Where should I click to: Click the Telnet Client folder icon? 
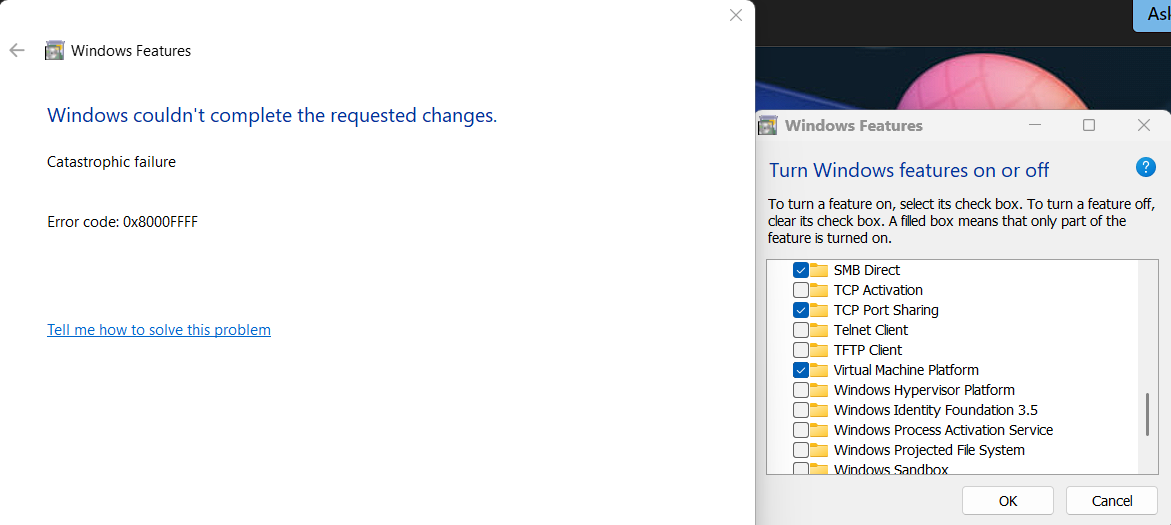click(819, 329)
